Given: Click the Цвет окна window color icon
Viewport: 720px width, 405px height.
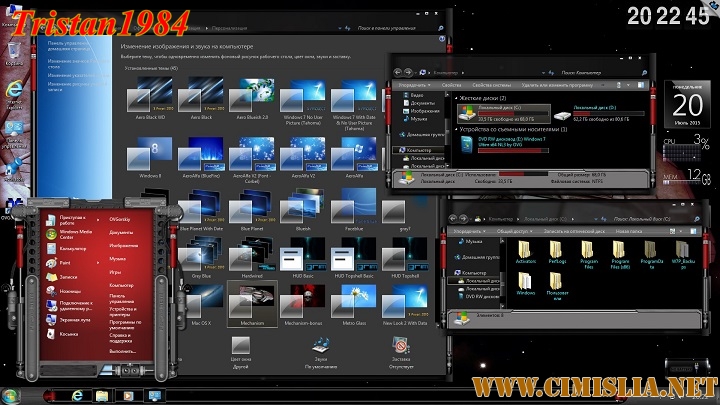Looking at the screenshot, I should click(x=241, y=344).
